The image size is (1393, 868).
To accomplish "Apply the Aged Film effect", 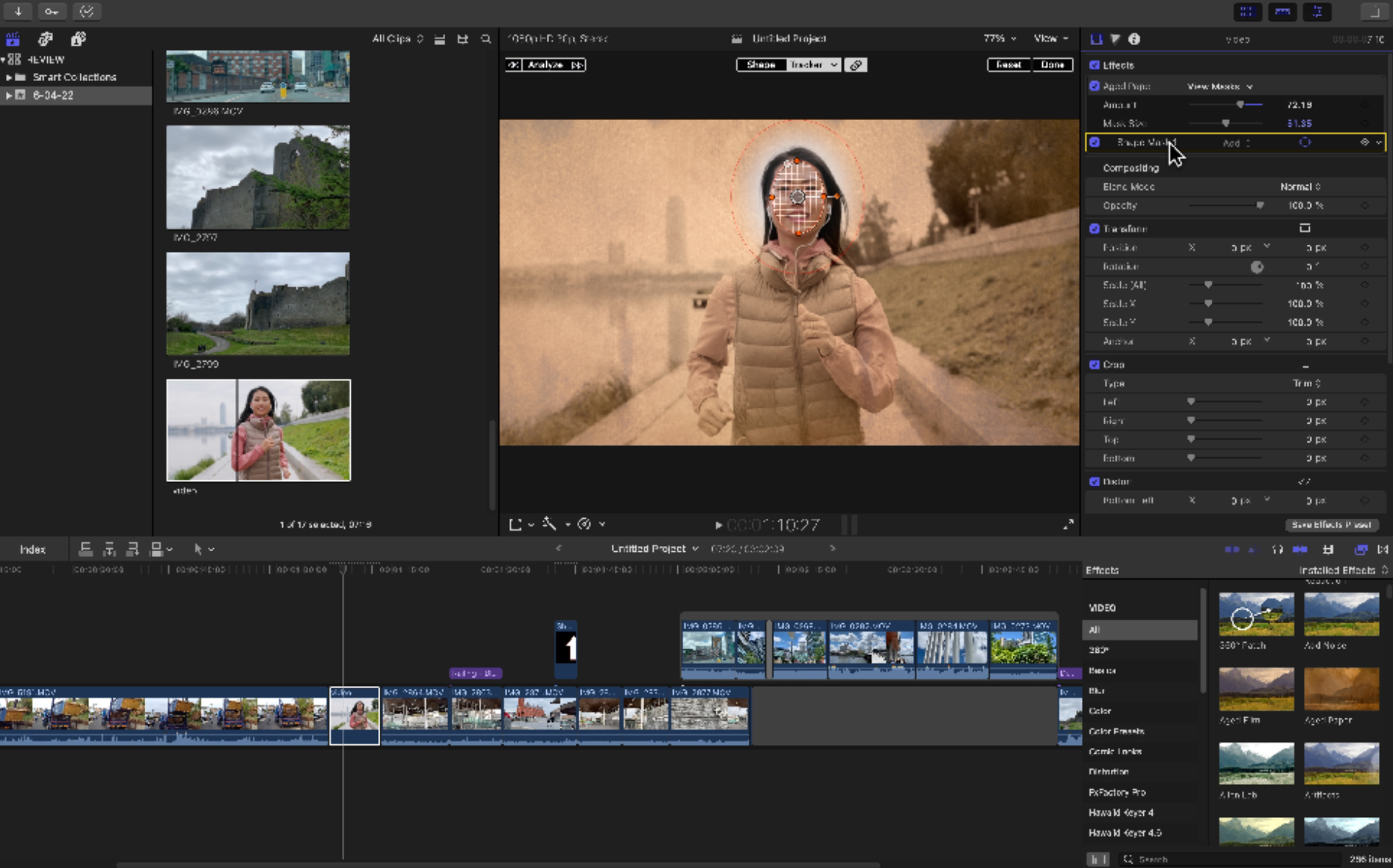I will click(x=1257, y=689).
